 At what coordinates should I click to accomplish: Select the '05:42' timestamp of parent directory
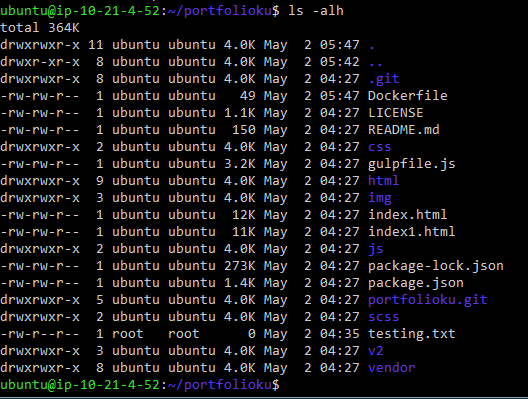pyautogui.click(x=339, y=62)
